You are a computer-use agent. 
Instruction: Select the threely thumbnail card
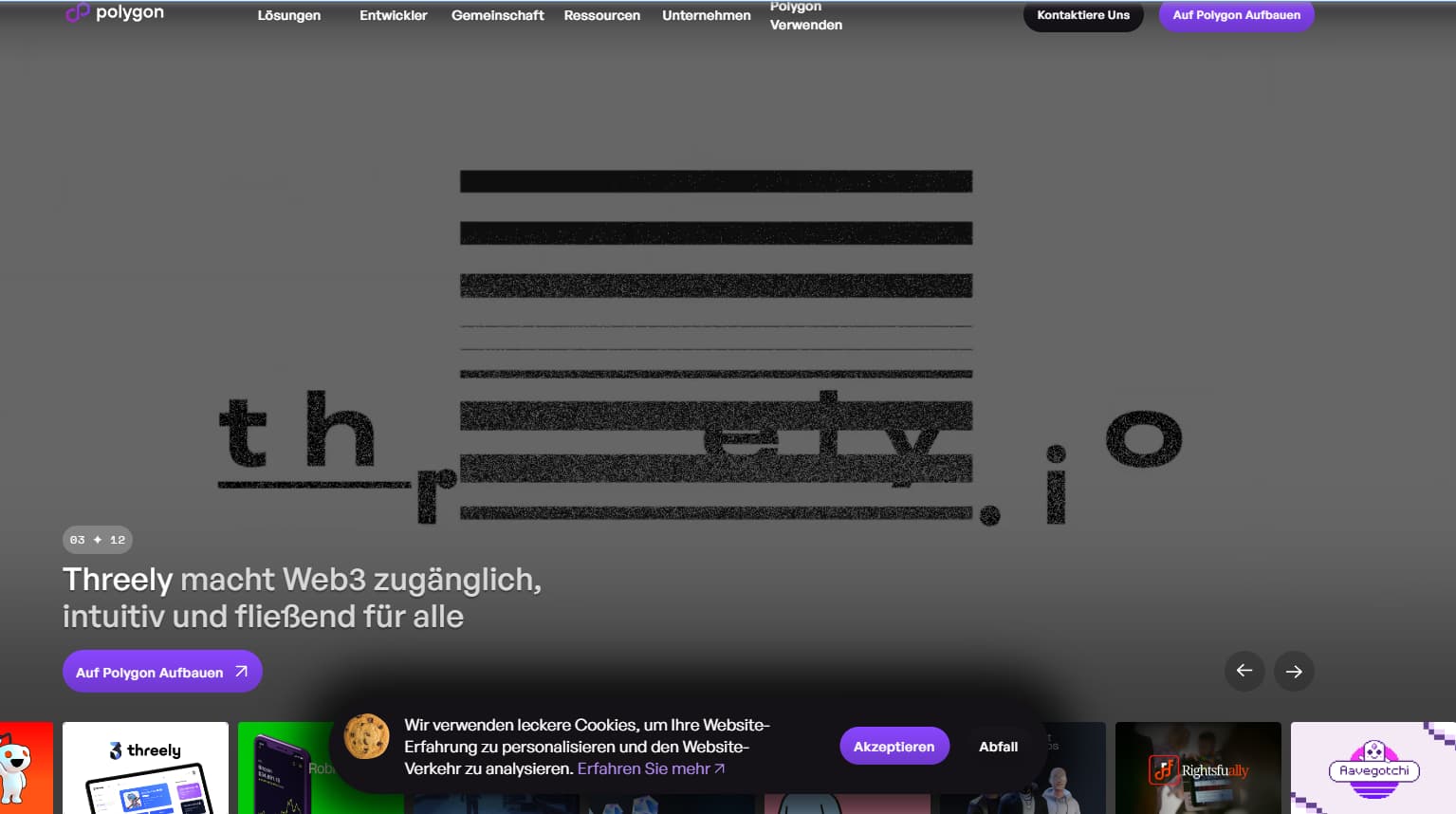click(x=145, y=768)
